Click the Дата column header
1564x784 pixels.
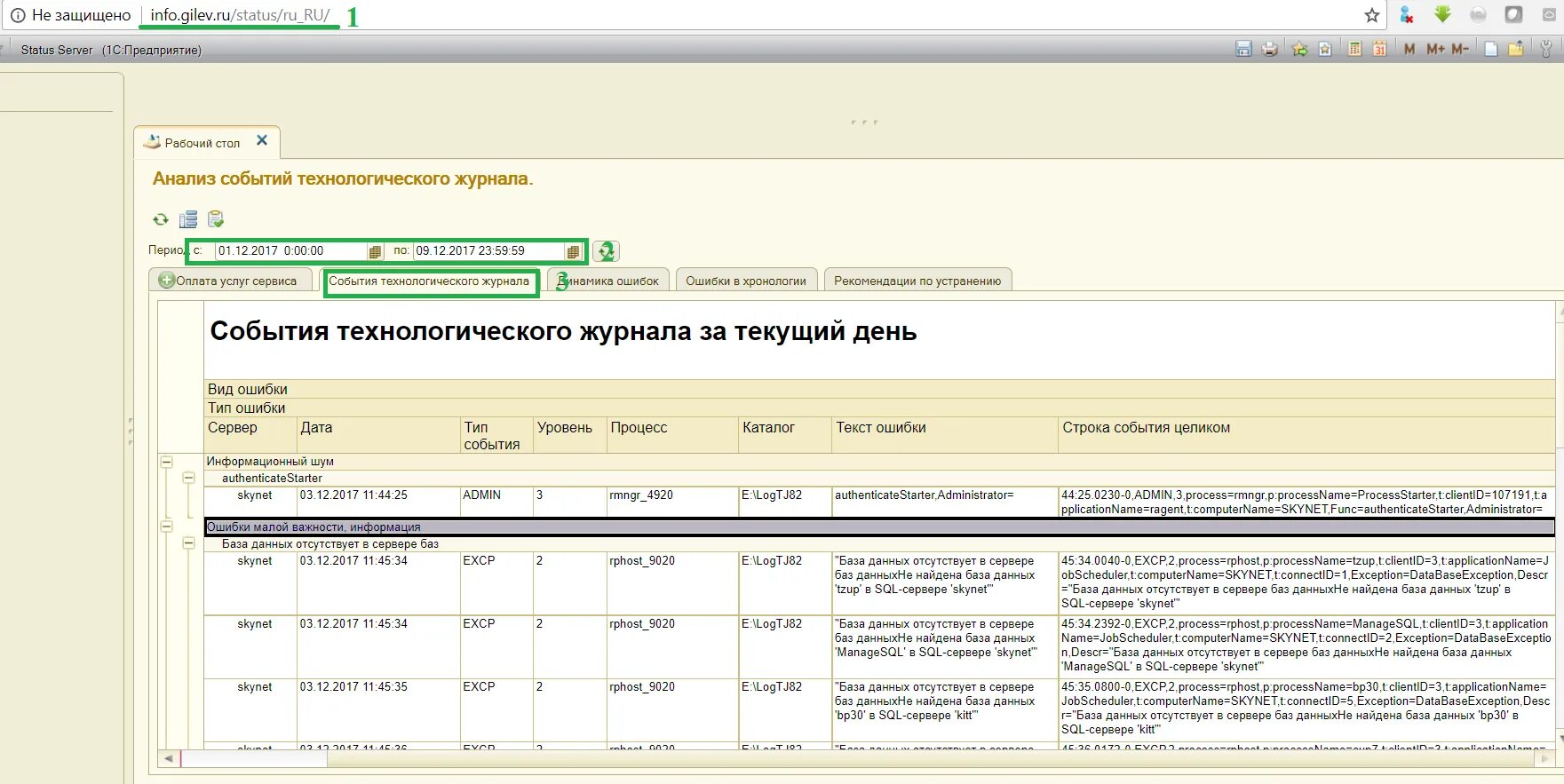click(x=378, y=435)
